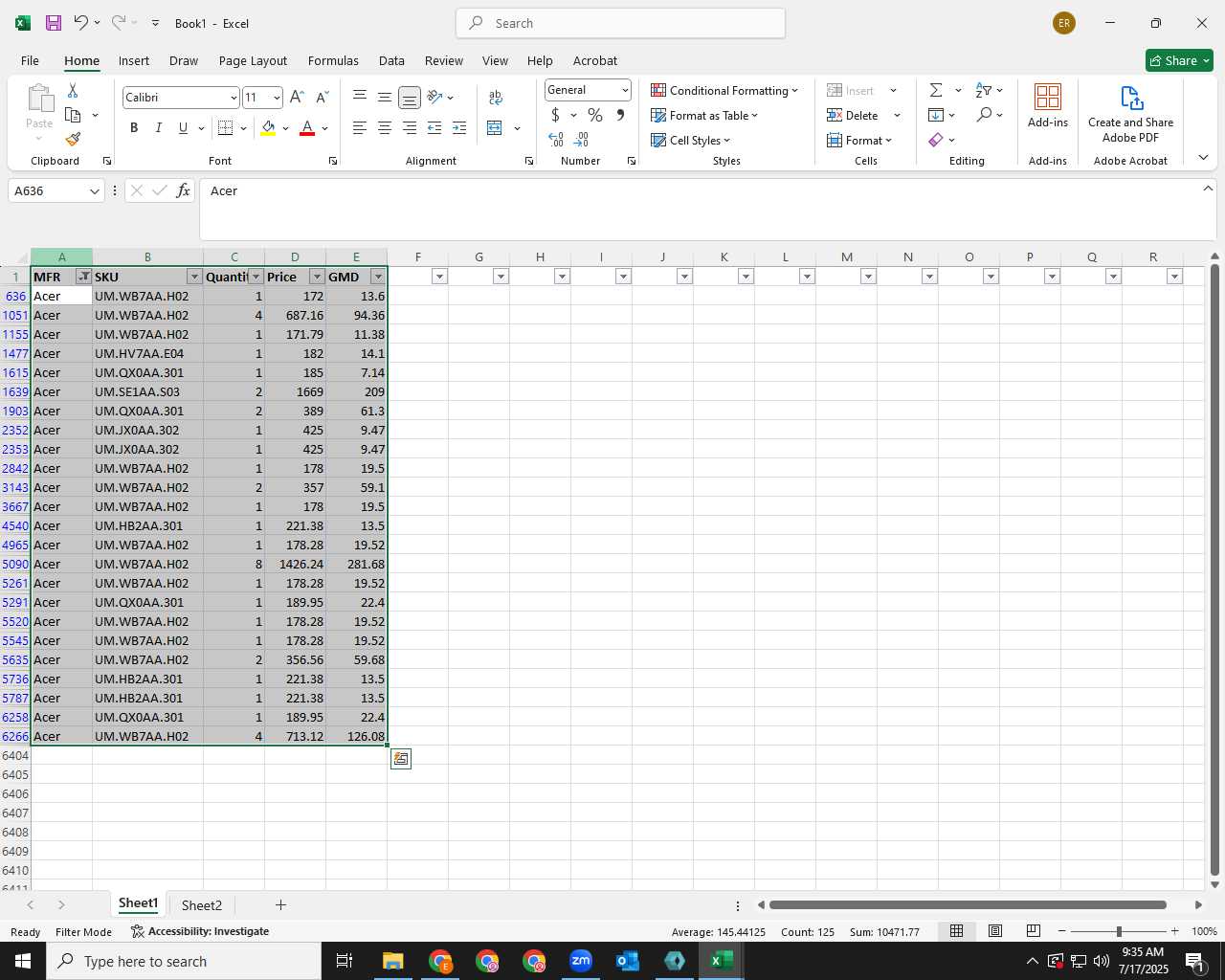1225x980 pixels.
Task: Toggle Top Align alignment
Action: [360, 97]
